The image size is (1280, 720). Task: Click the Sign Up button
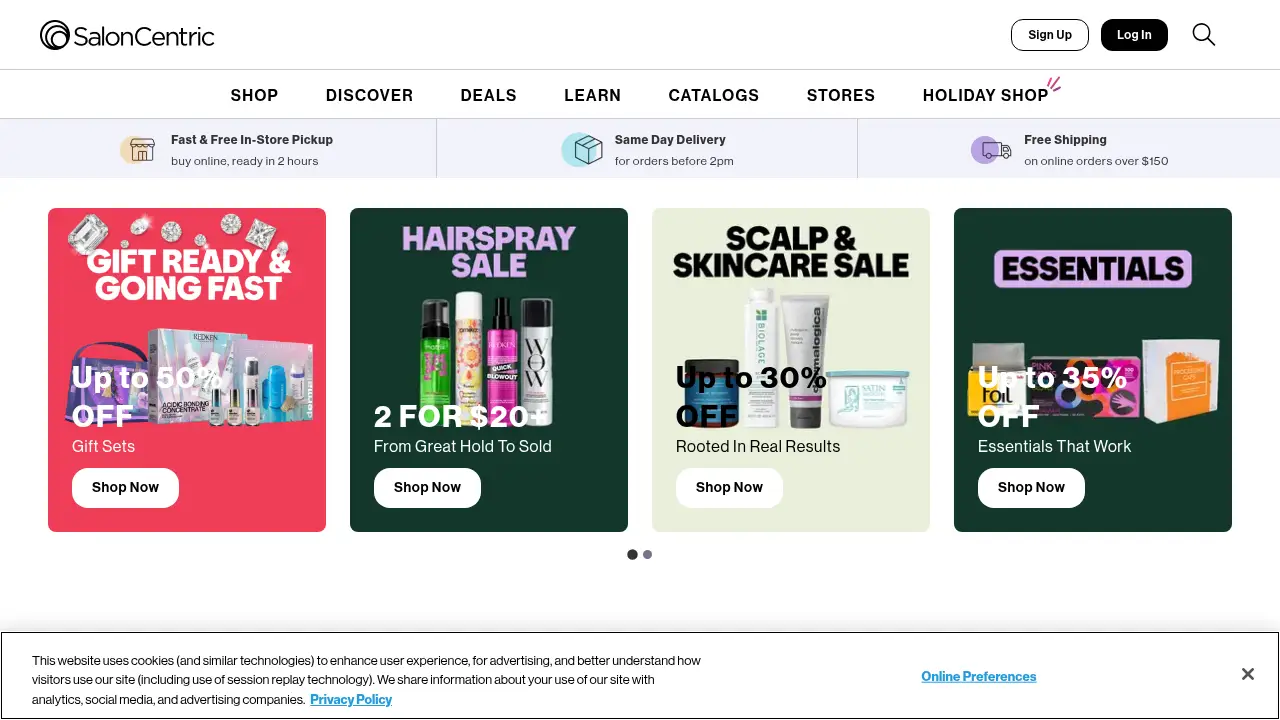(x=1050, y=35)
